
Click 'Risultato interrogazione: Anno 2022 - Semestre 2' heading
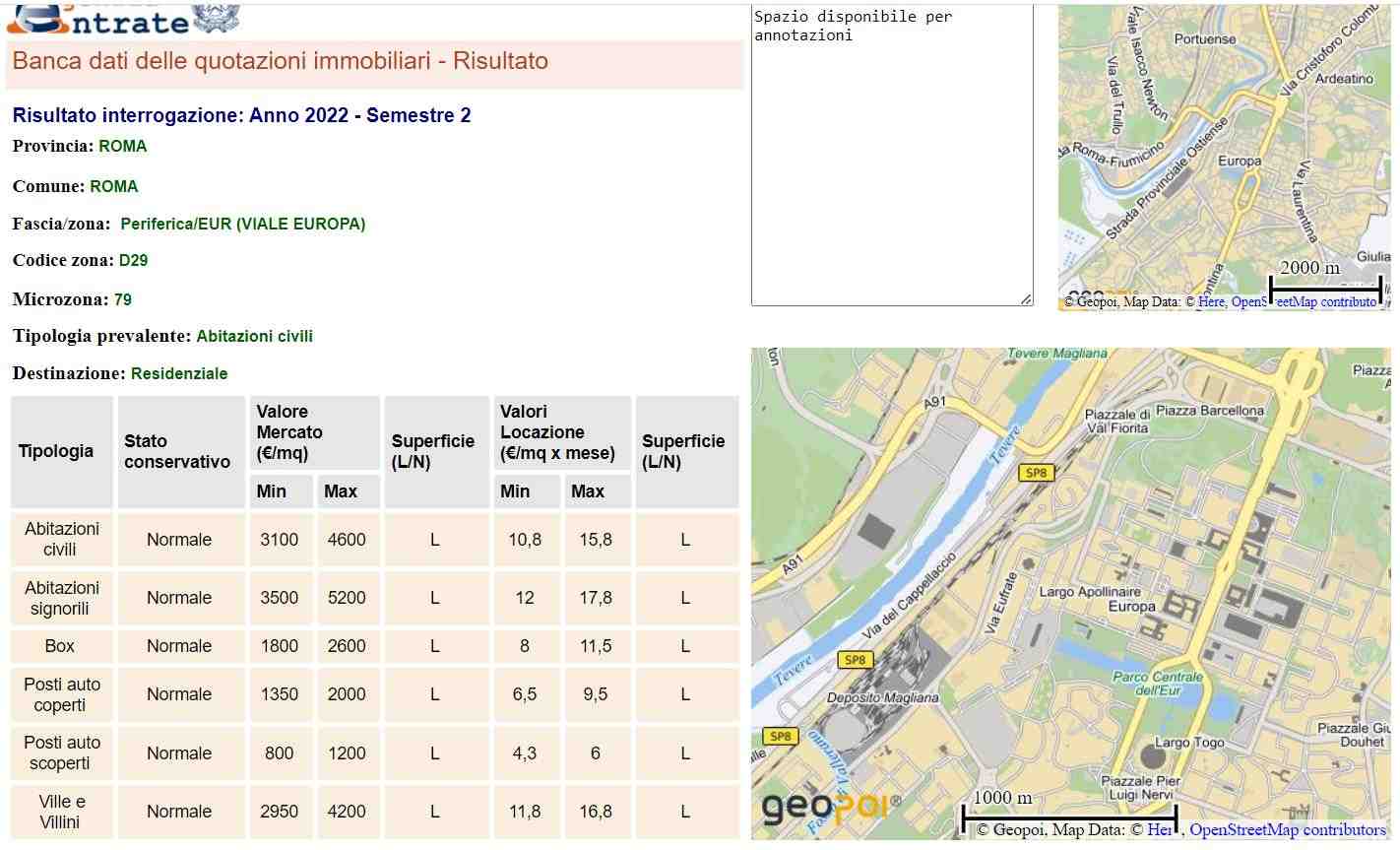241,115
